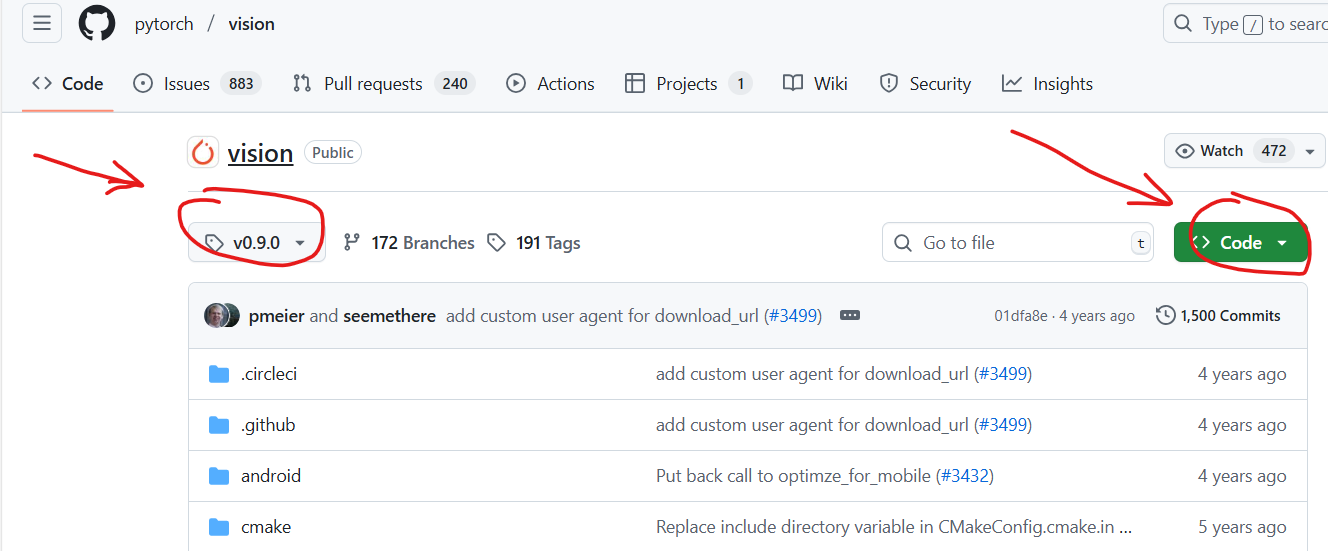View the 172 Branches link

pos(408,243)
